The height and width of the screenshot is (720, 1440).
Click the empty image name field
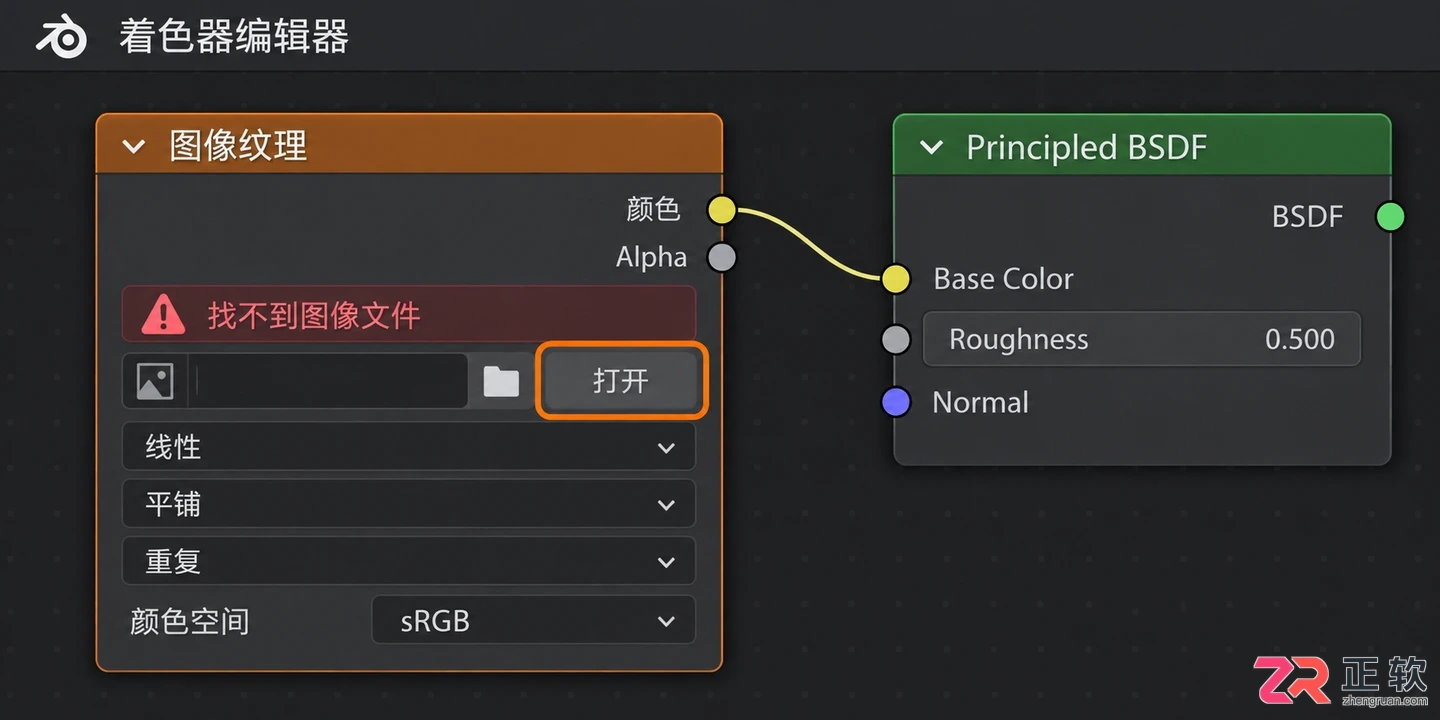click(x=327, y=381)
